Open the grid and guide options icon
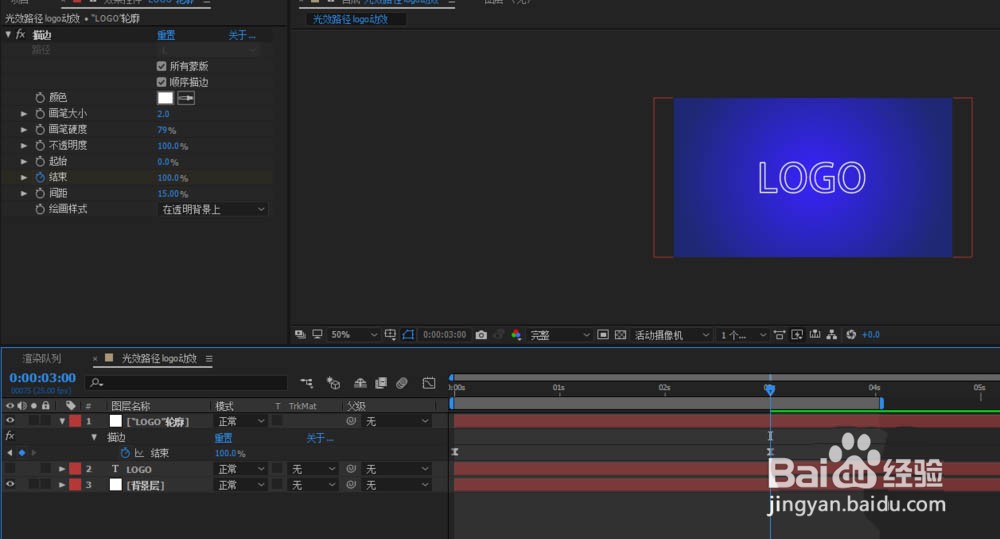The image size is (1000, 539). tap(390, 334)
